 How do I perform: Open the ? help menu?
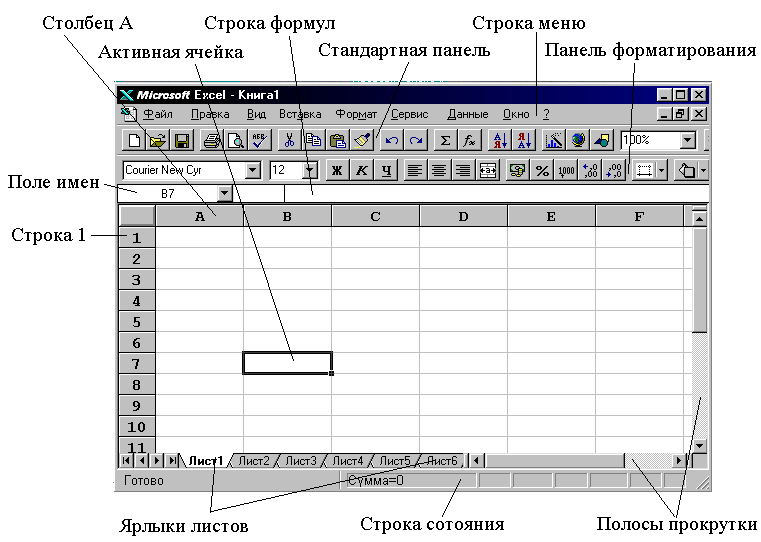546,115
